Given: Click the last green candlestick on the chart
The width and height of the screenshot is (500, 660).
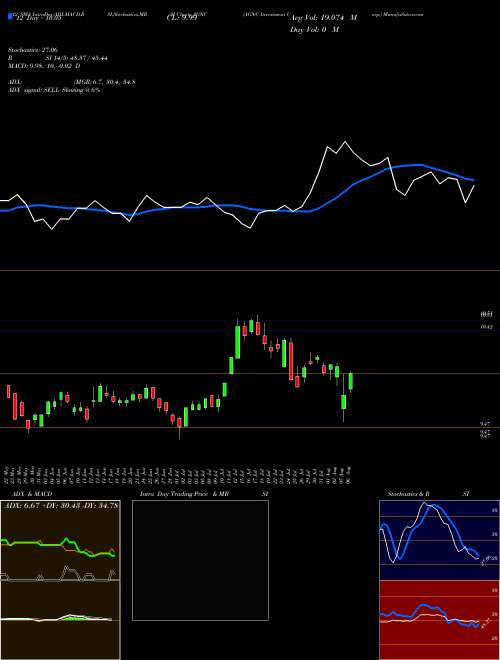Looking at the screenshot, I should click(x=351, y=382).
